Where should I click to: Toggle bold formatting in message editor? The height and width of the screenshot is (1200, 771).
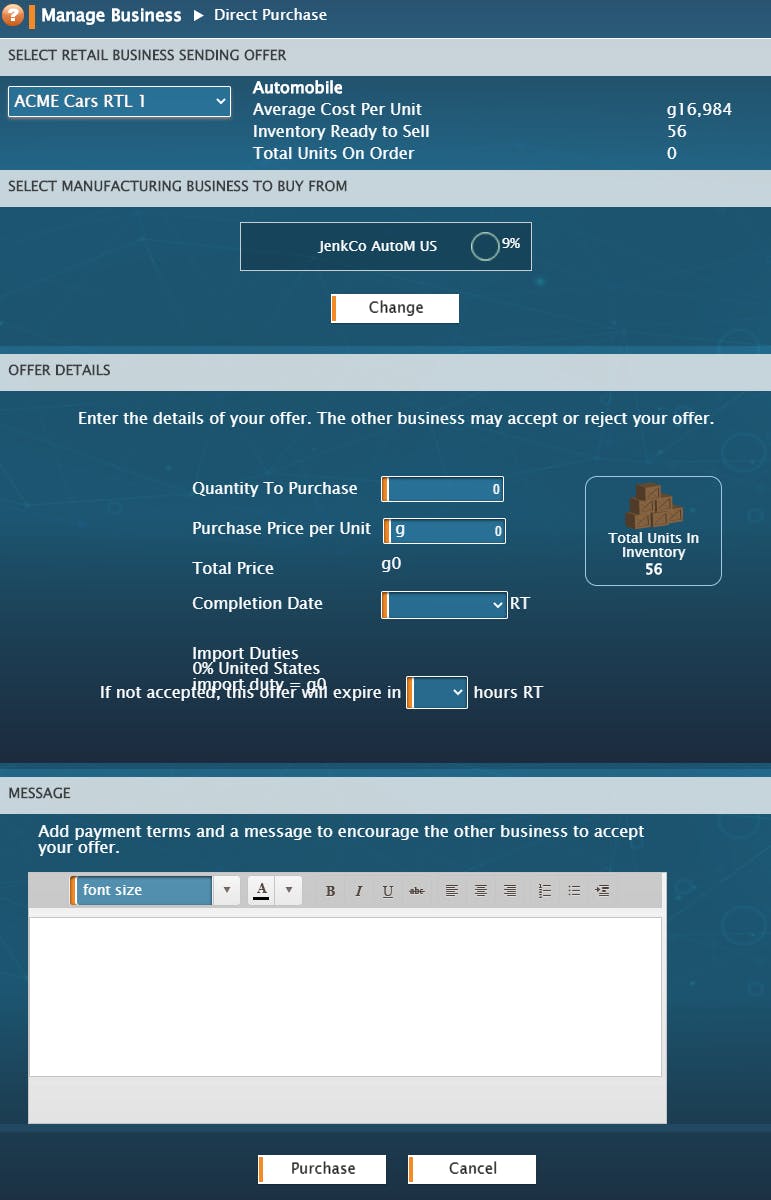(330, 891)
